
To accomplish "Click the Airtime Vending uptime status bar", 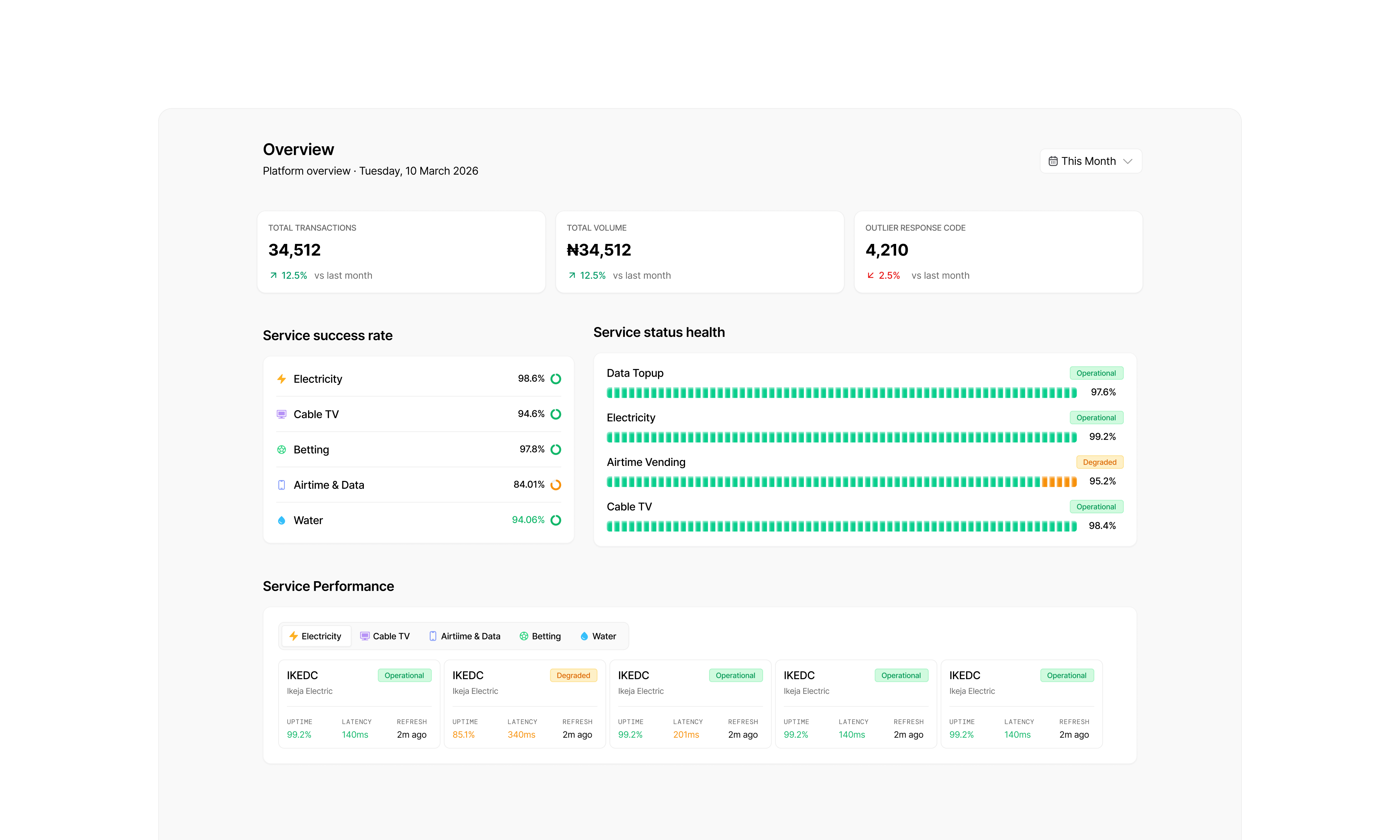I will pyautogui.click(x=841, y=482).
